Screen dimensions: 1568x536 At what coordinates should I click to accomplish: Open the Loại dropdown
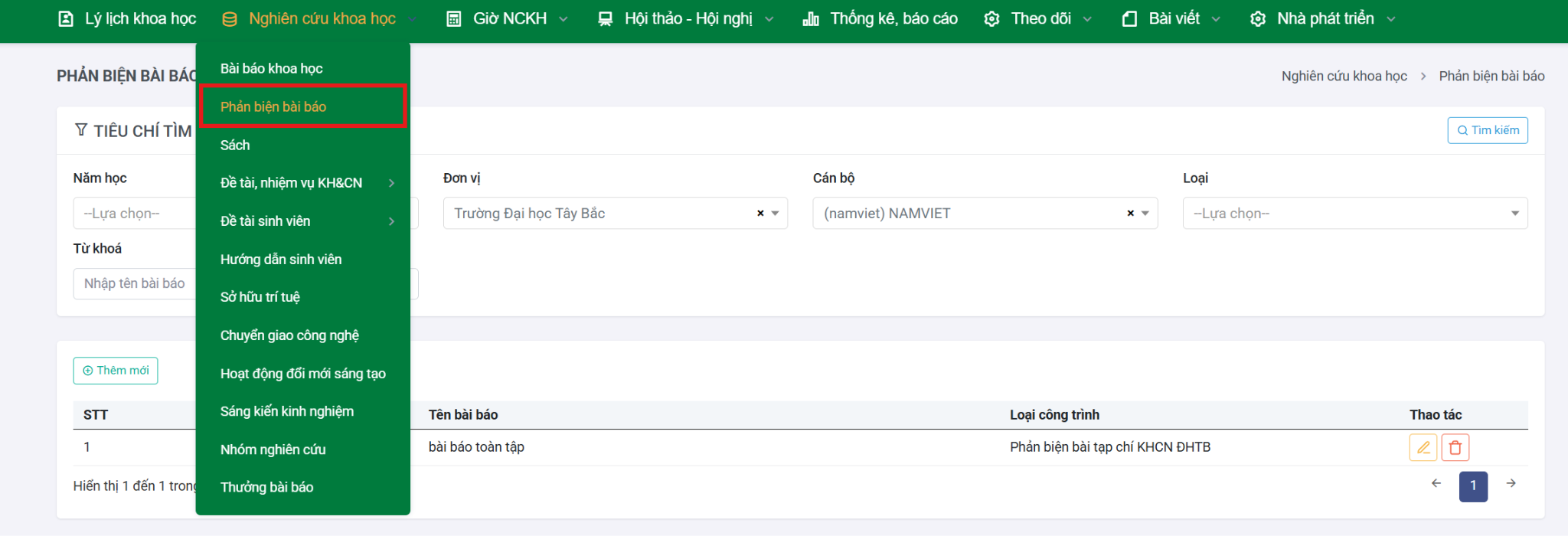coord(1355,214)
